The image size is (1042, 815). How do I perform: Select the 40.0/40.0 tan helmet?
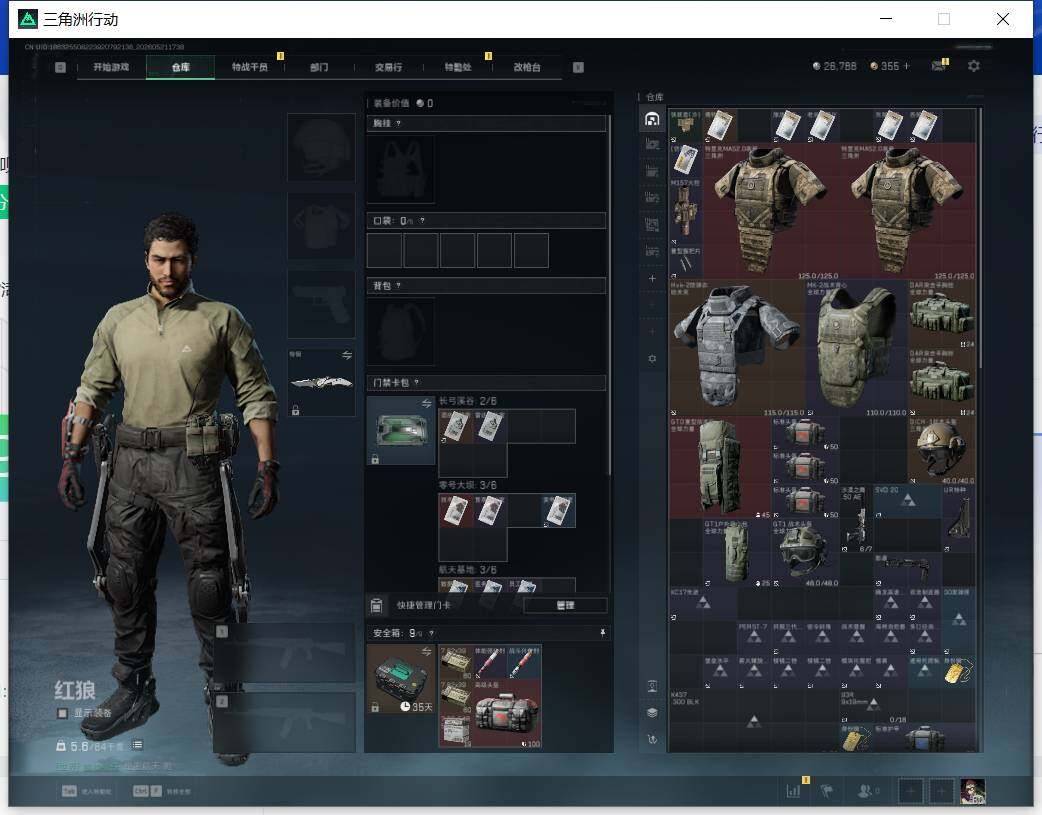pyautogui.click(x=942, y=451)
